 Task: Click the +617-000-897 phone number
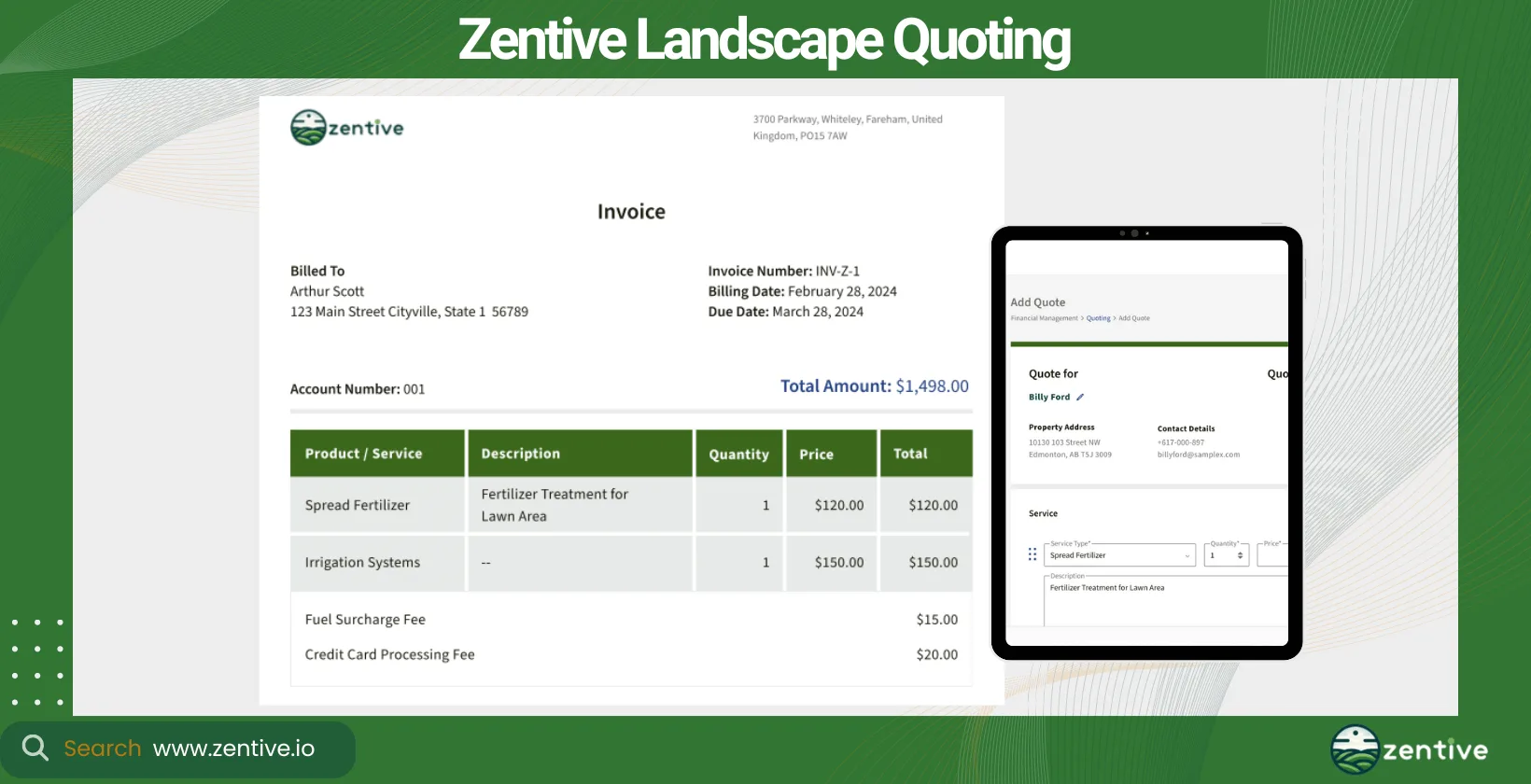[x=1181, y=442]
